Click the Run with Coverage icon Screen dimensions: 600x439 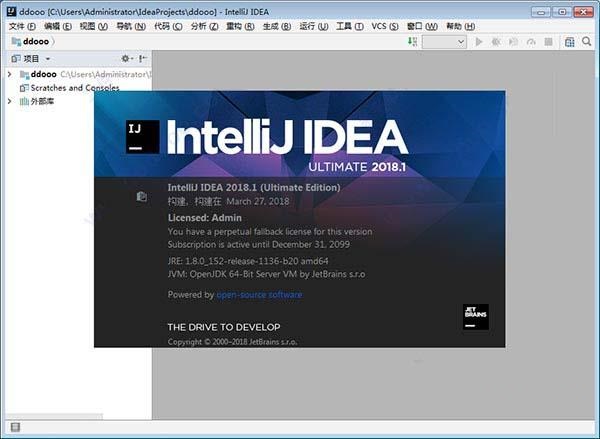(513, 42)
